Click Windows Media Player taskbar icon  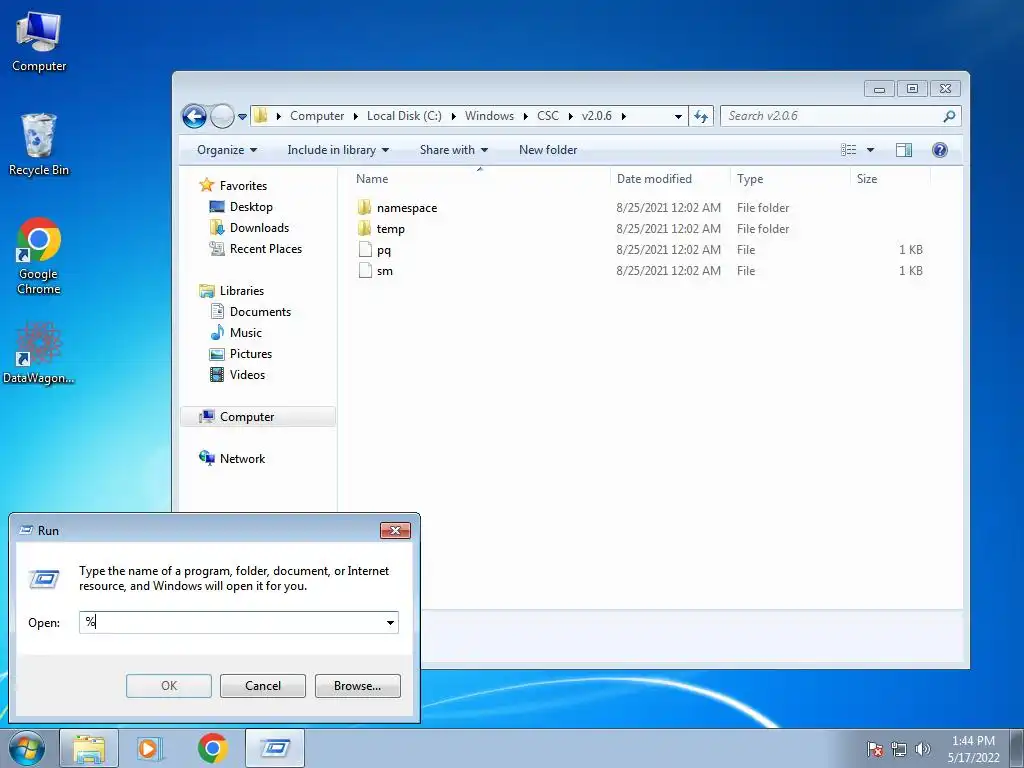pyautogui.click(x=150, y=748)
